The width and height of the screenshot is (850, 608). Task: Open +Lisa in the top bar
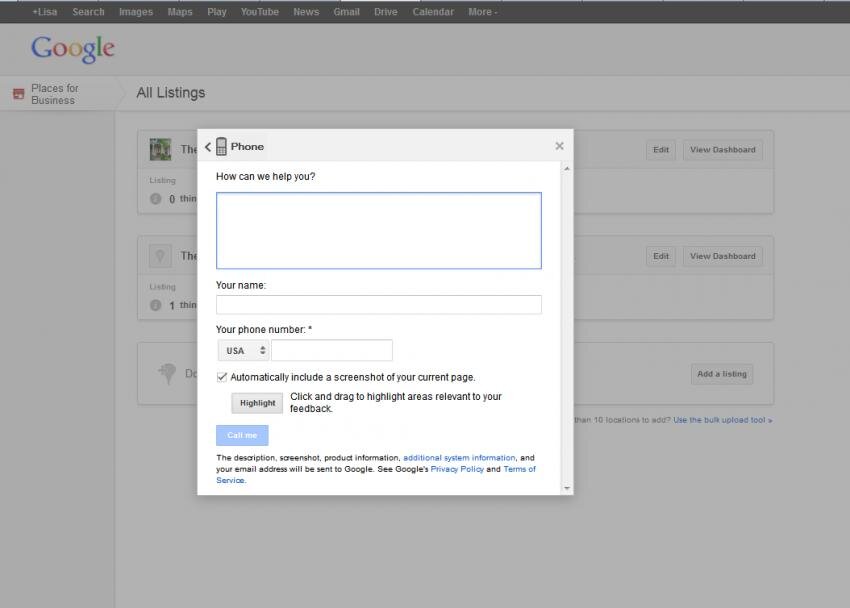(44, 12)
